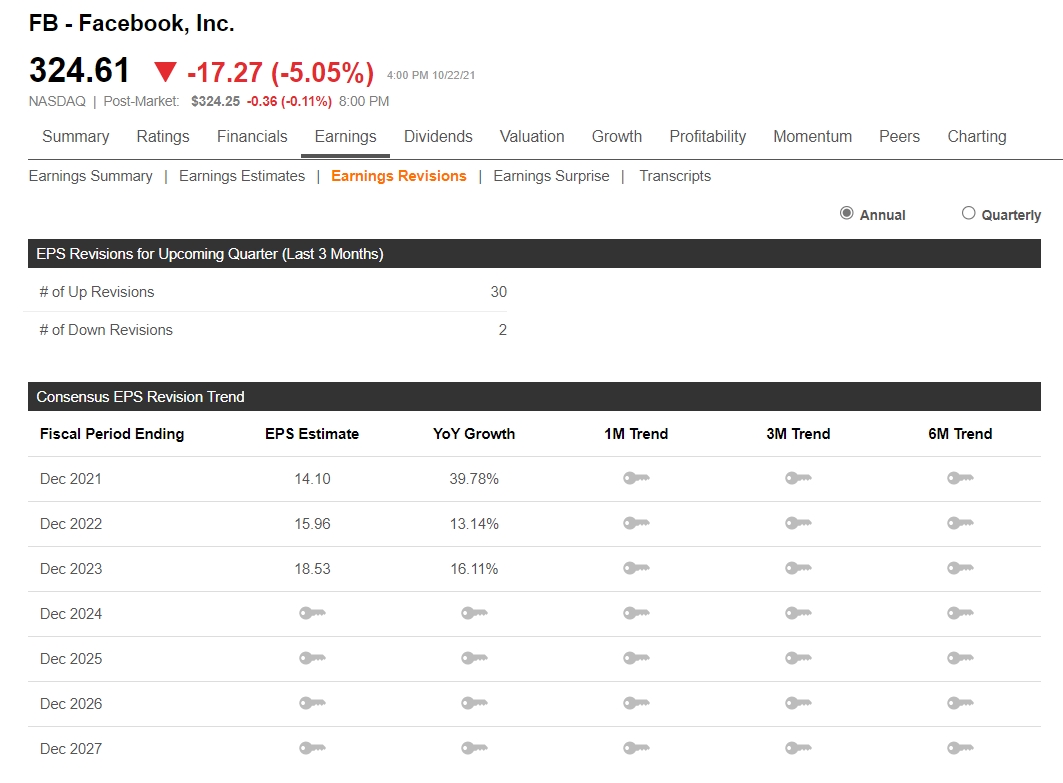Click the locked 6M Trend key in Dec 2022 row
The height and width of the screenshot is (783, 1063).
pyautogui.click(x=960, y=523)
